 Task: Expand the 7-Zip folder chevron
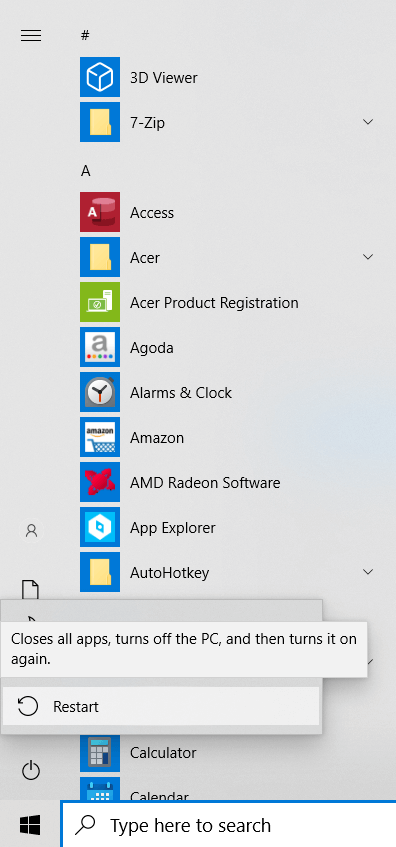368,122
